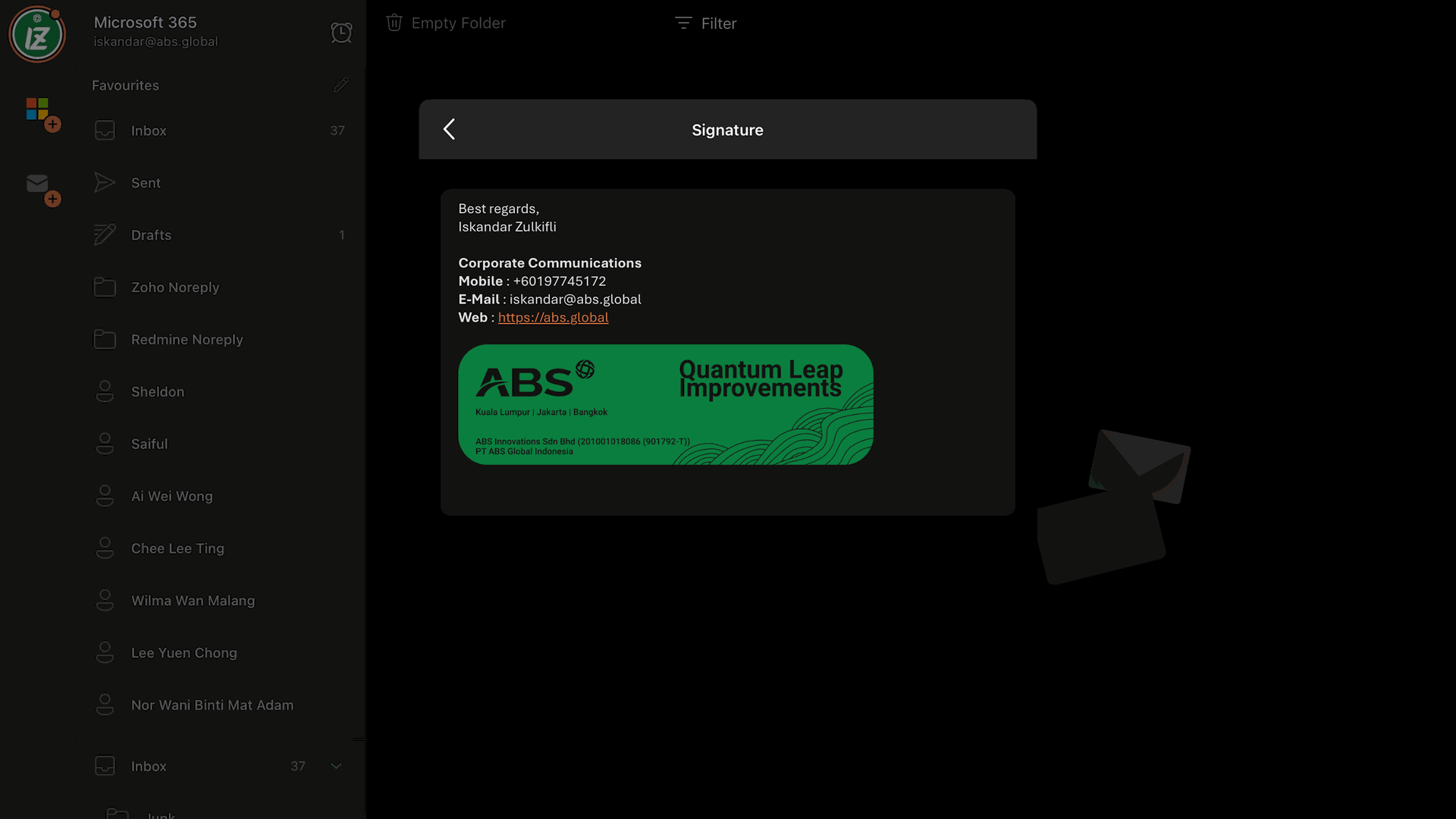This screenshot has height=819, width=1456.
Task: Open the Drafts folder
Action: click(x=151, y=235)
